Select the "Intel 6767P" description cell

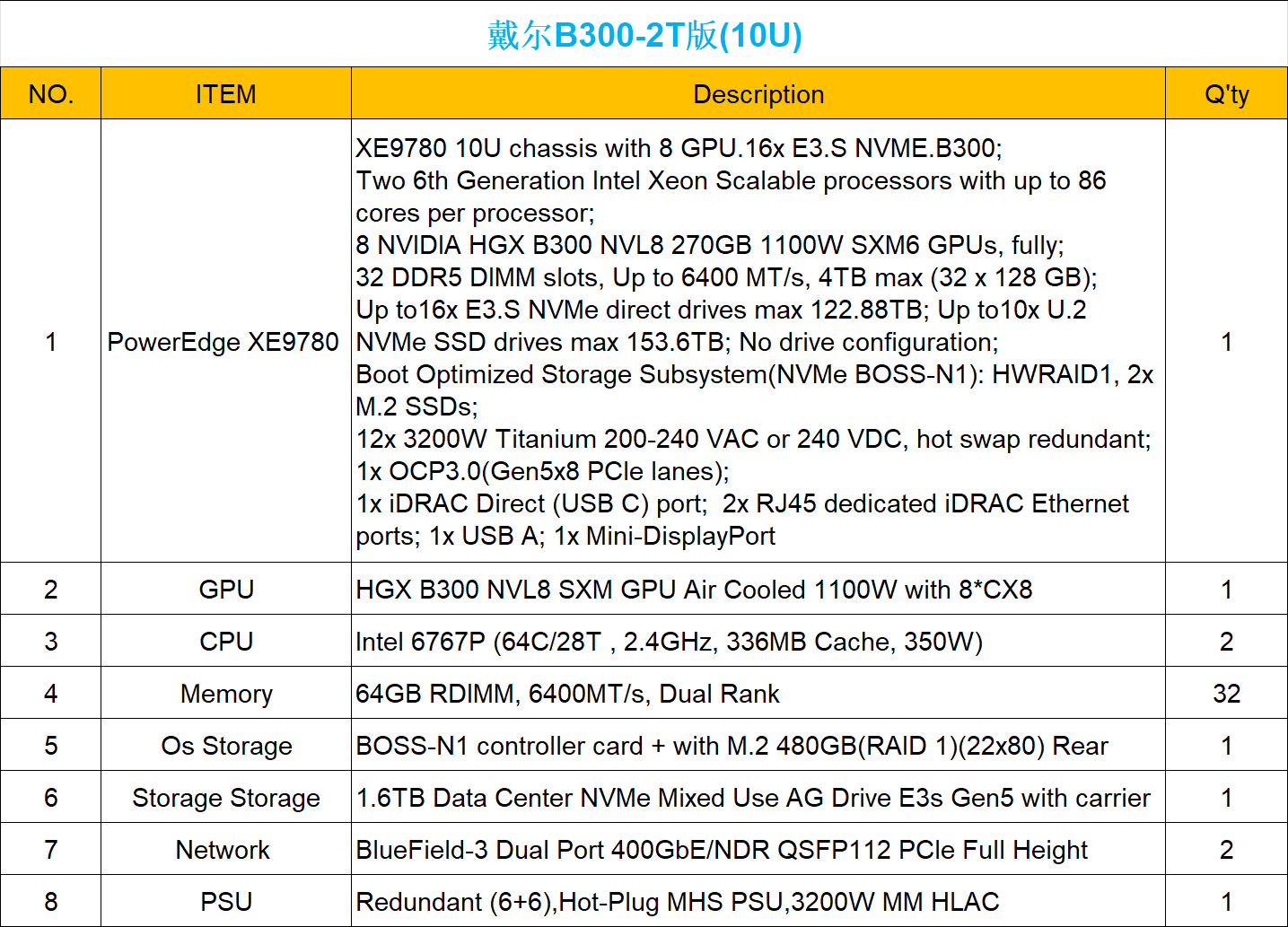(758, 641)
